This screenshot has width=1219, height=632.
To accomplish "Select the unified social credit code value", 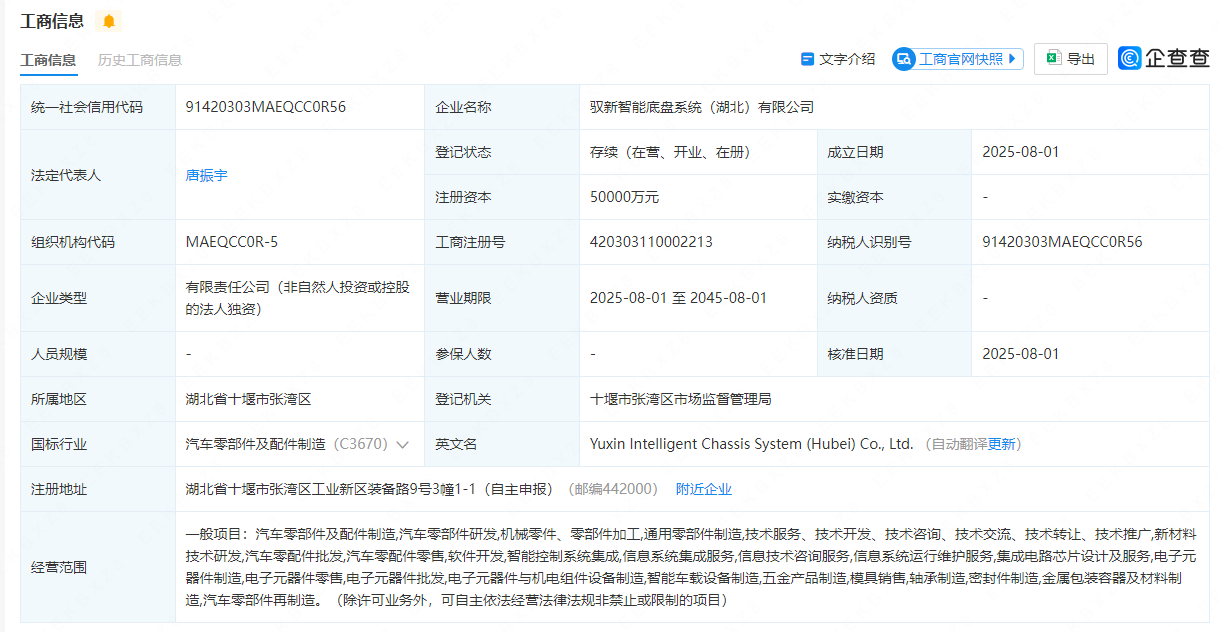I will [x=266, y=107].
